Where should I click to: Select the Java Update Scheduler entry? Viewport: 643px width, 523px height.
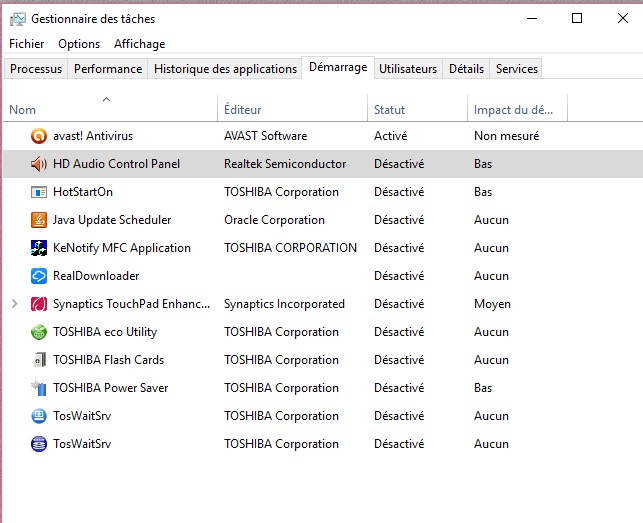[112, 220]
